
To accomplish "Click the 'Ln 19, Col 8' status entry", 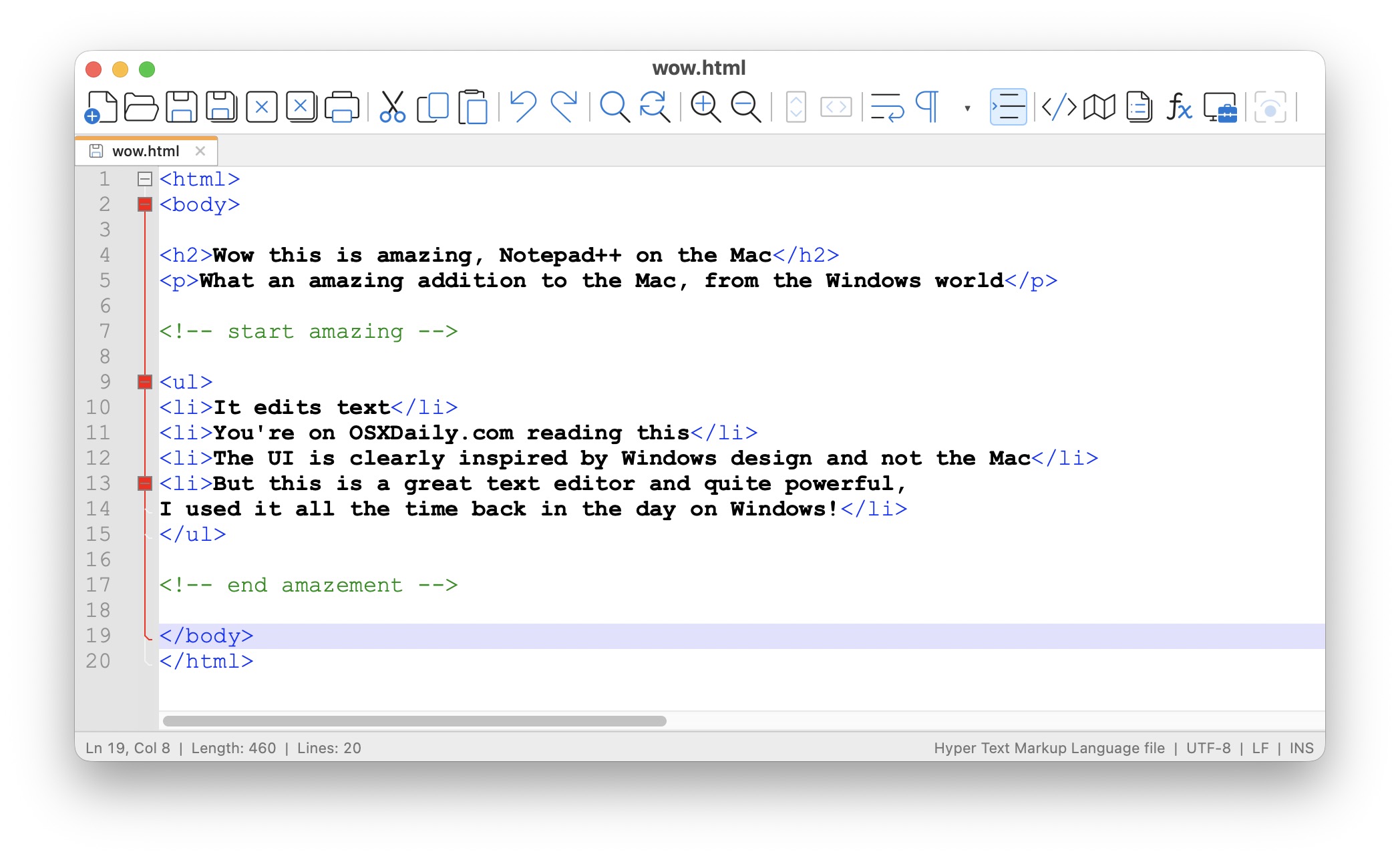I will [128, 748].
